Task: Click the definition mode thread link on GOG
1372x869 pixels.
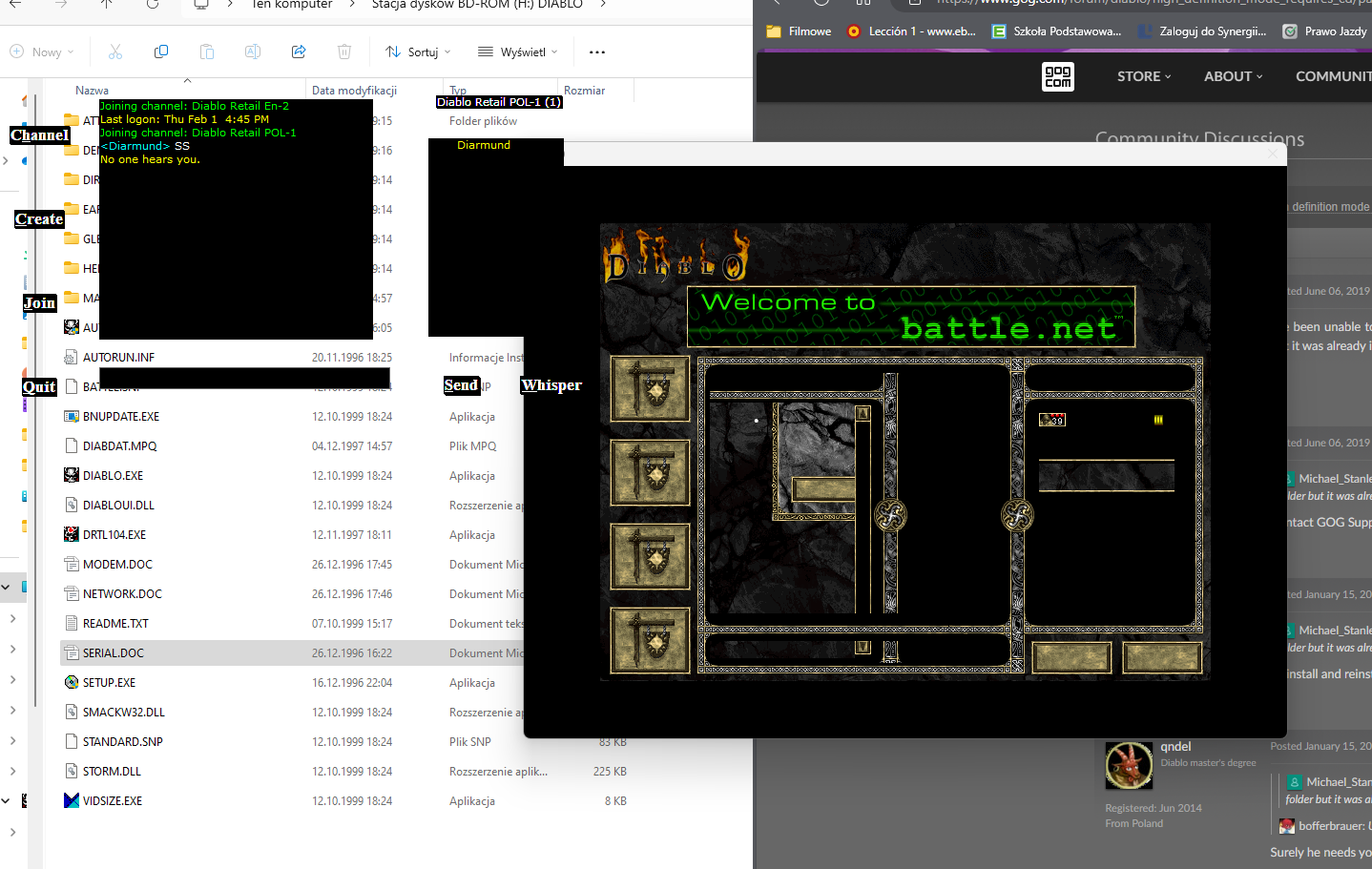Action: click(x=1330, y=207)
